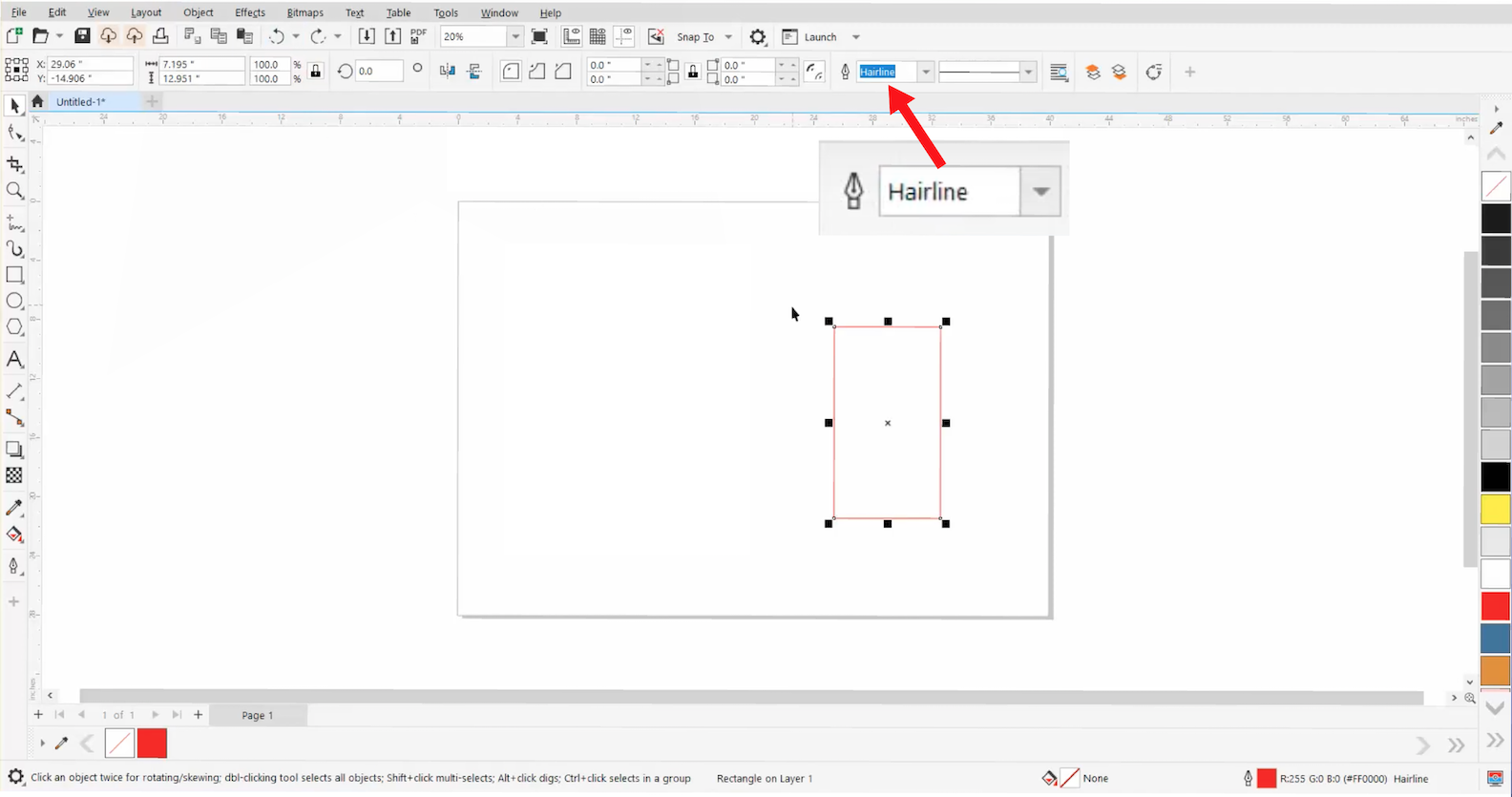1512x797 pixels.
Task: Open the Untitled-1 document tab
Action: 80,101
